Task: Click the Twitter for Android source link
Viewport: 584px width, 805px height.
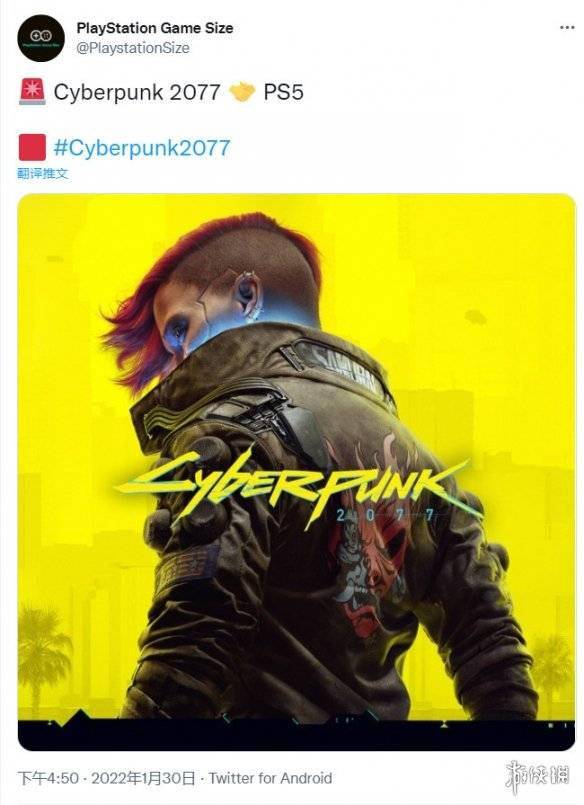Action: click(x=270, y=778)
